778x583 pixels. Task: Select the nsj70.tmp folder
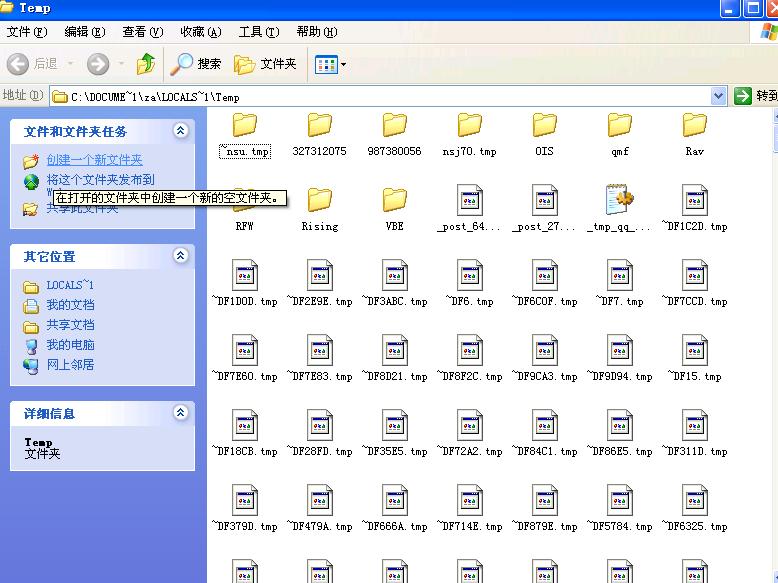[469, 135]
